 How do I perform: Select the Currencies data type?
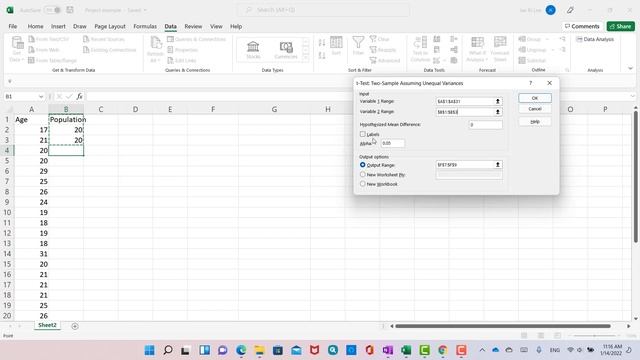click(x=286, y=50)
